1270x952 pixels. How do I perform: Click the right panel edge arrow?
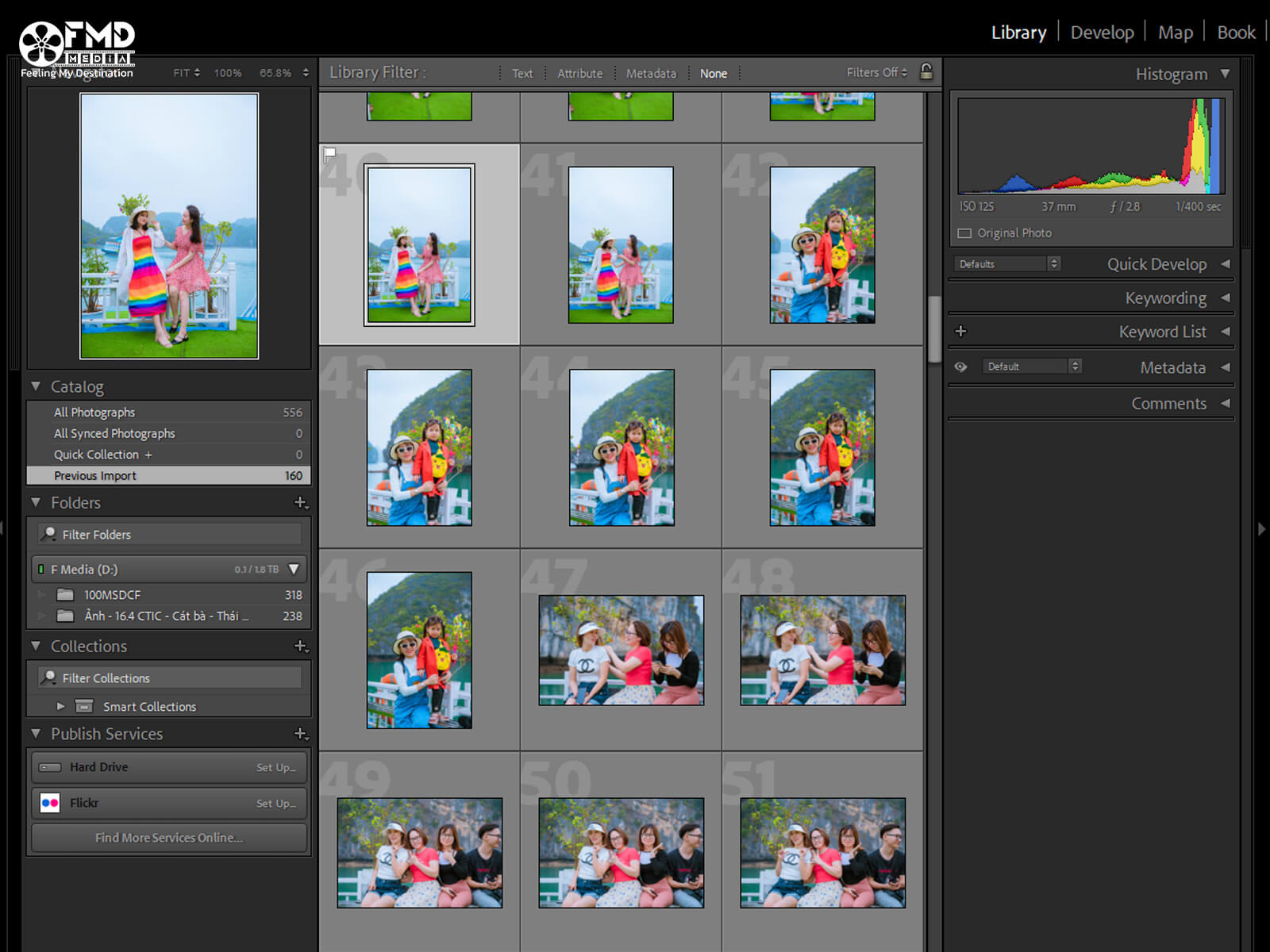(1261, 528)
